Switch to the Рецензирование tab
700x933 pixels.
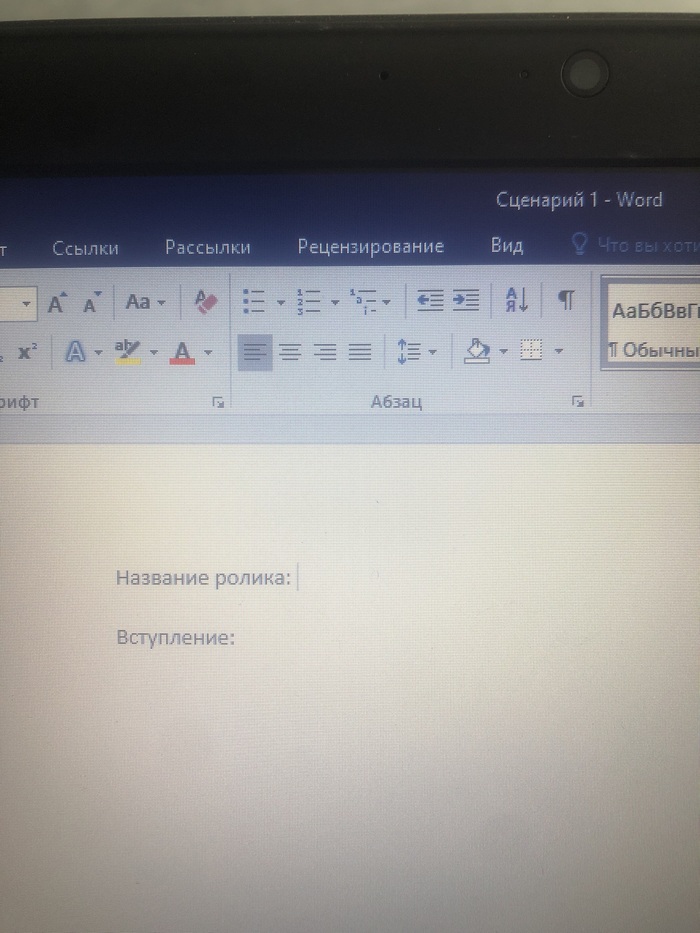click(371, 246)
